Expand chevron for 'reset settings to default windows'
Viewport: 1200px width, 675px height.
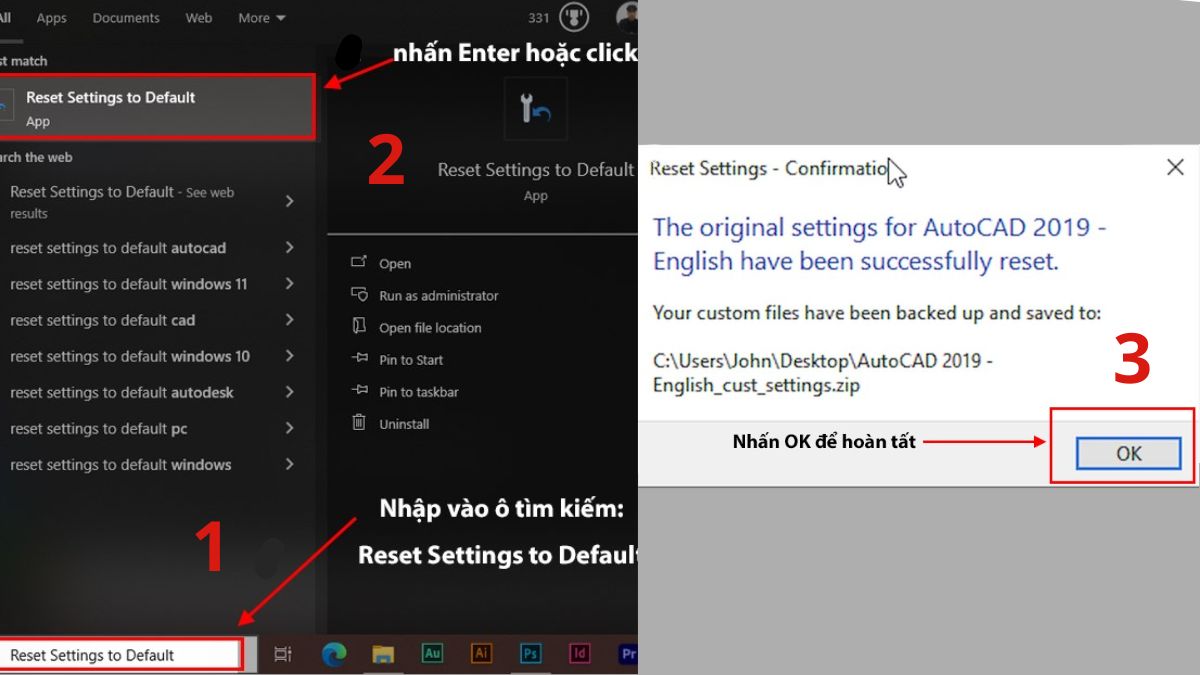point(289,464)
